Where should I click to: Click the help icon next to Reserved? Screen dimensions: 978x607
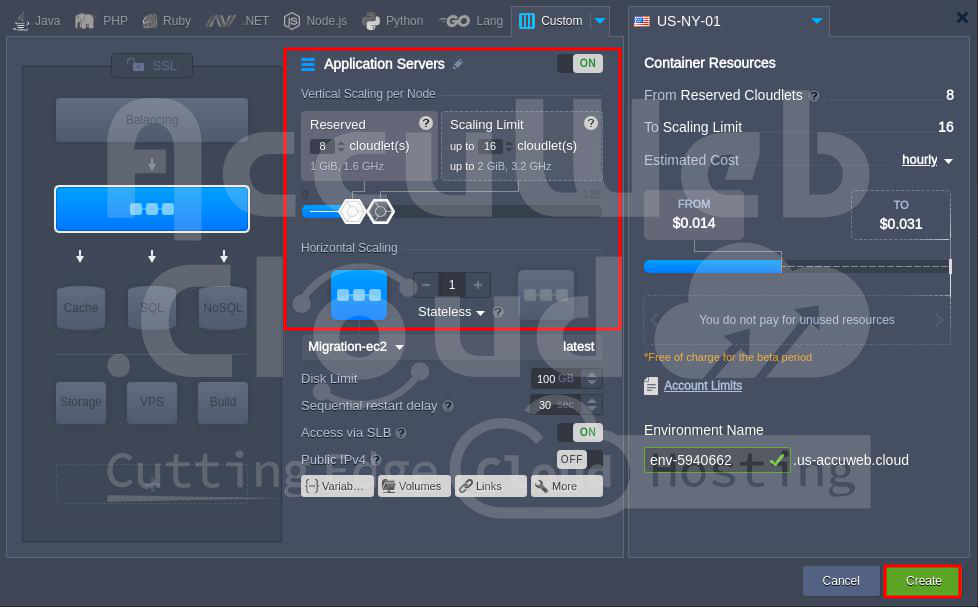click(x=426, y=123)
